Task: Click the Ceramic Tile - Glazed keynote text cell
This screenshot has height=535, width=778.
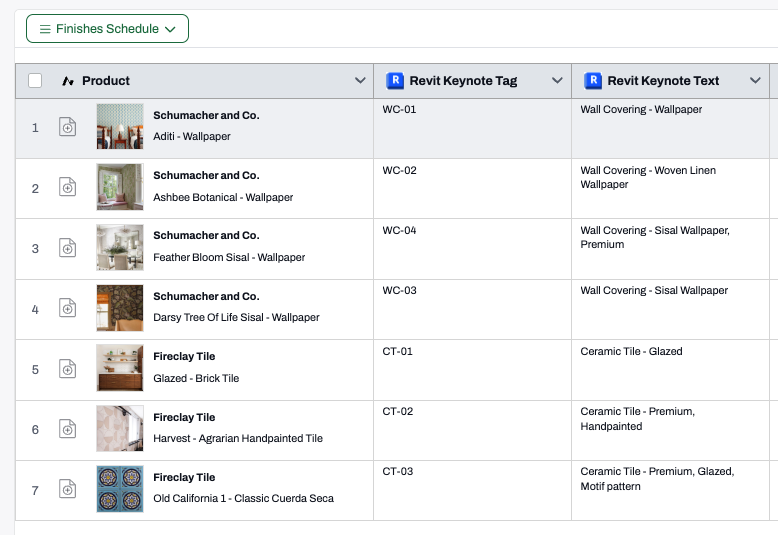Action: pos(670,370)
